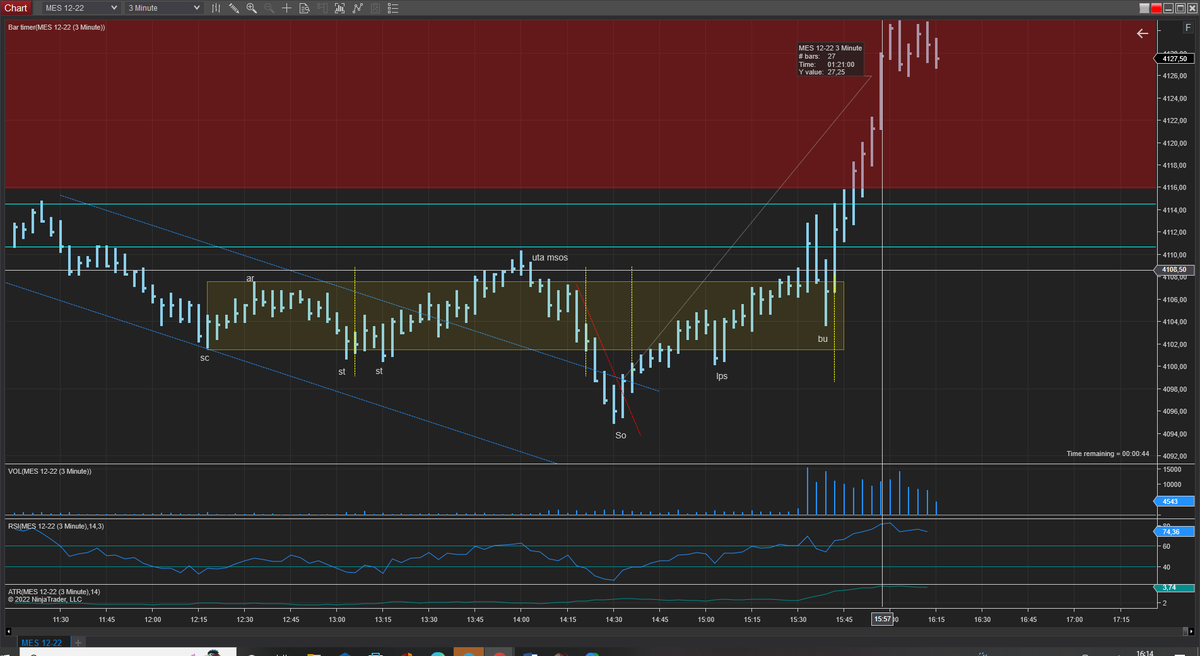Open the instrument dropdown MES 12-22
This screenshot has height=656, width=1200.
[81, 8]
